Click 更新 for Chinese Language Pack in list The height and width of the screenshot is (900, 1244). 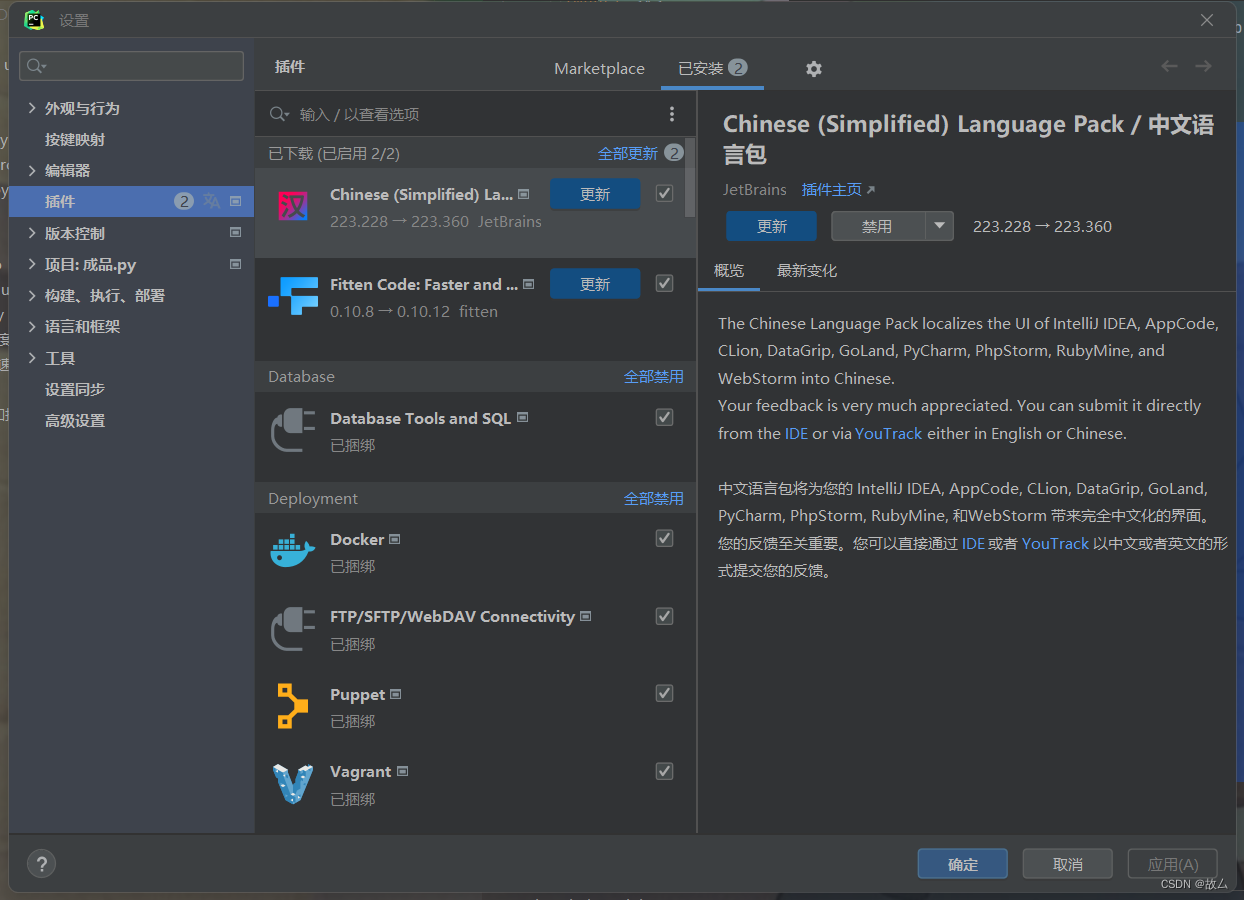click(x=595, y=194)
